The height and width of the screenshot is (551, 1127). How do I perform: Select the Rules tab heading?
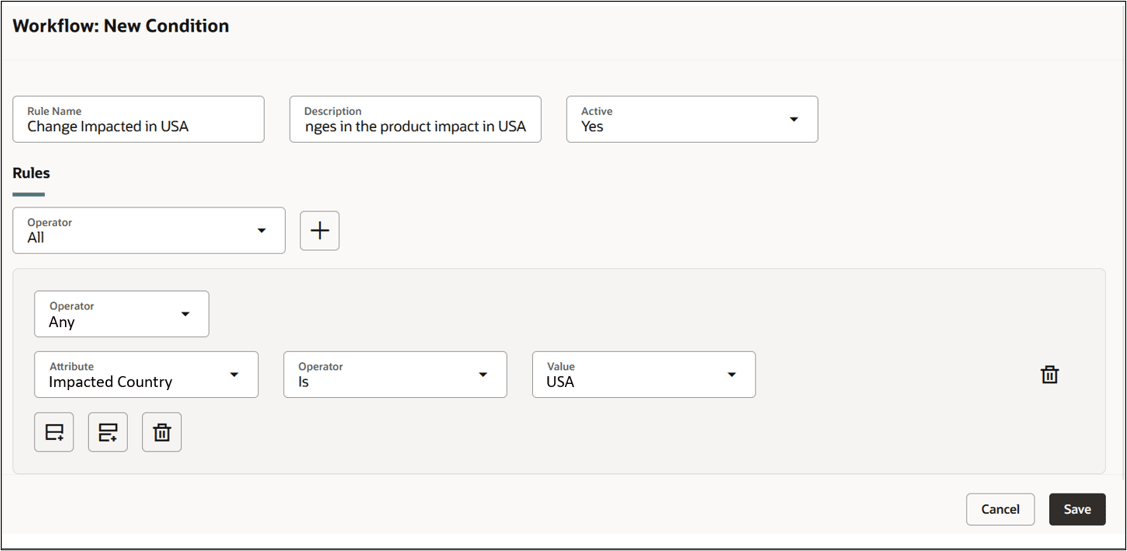31,173
